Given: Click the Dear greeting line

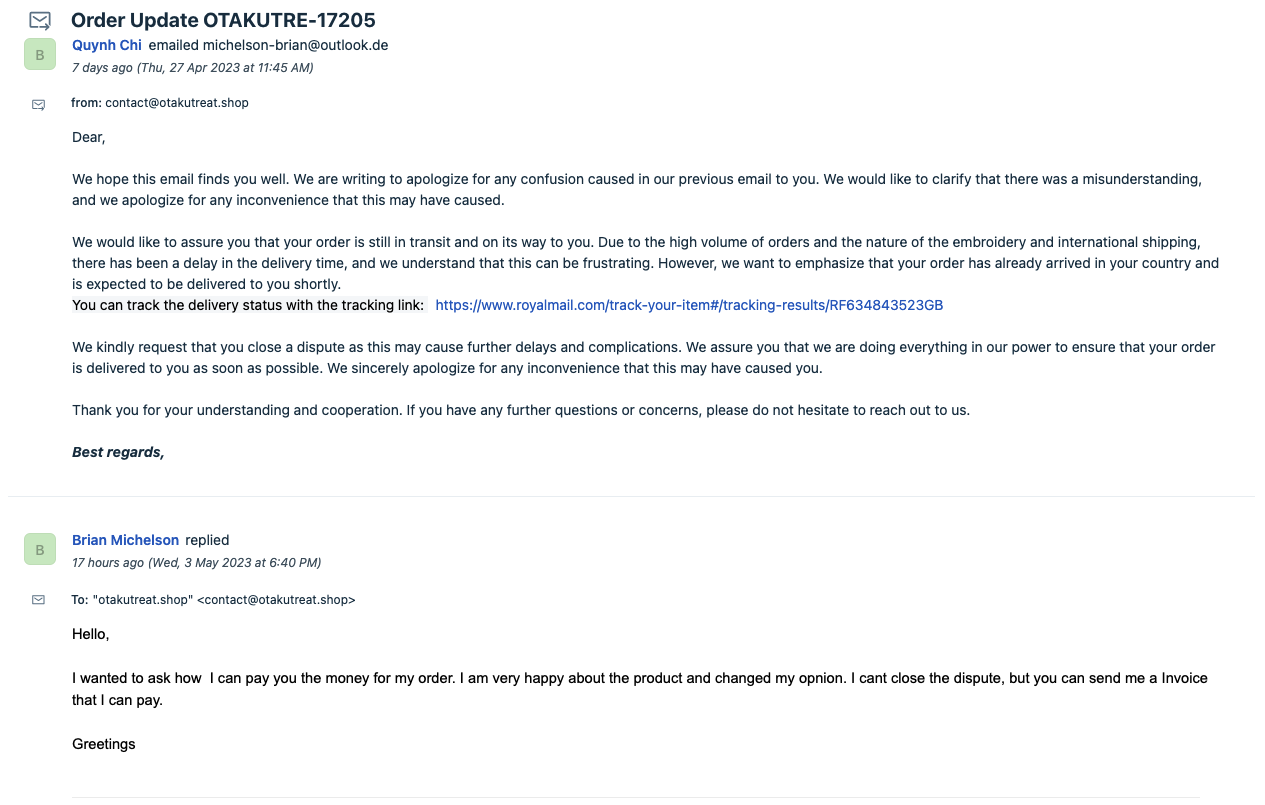Looking at the screenshot, I should pos(88,137).
